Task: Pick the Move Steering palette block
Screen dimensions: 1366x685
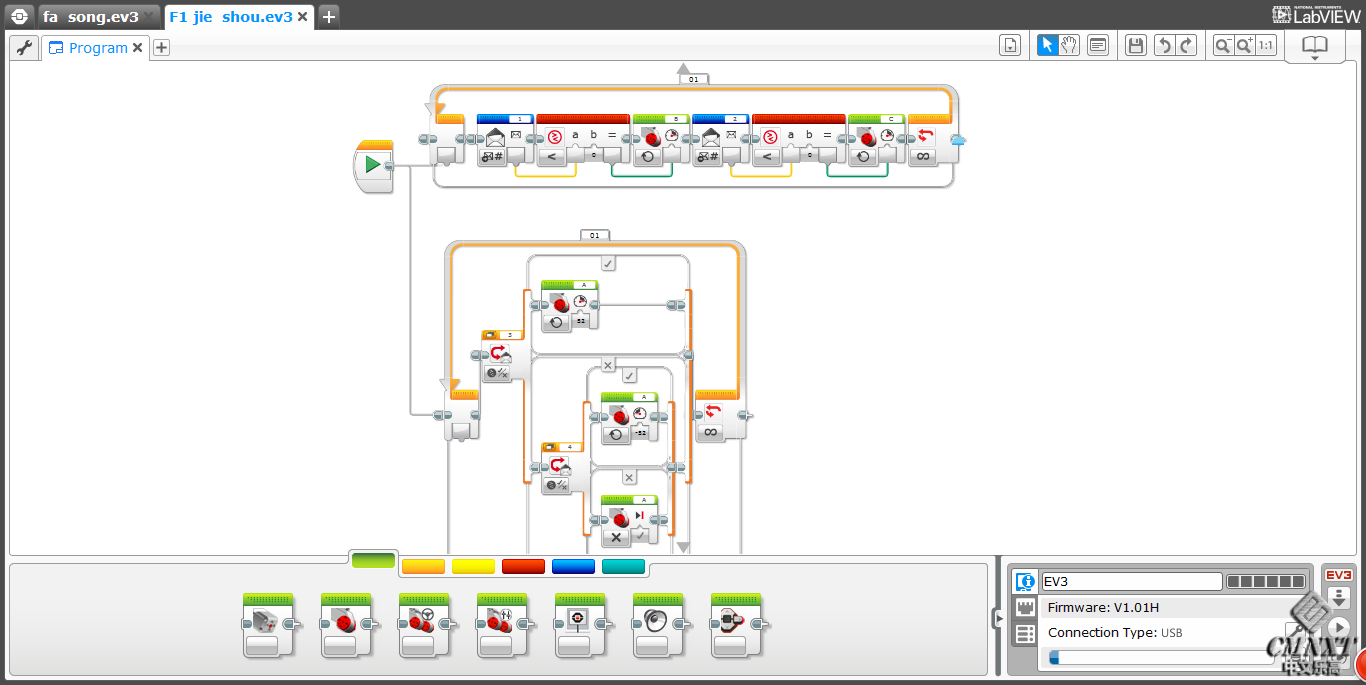Action: 424,625
